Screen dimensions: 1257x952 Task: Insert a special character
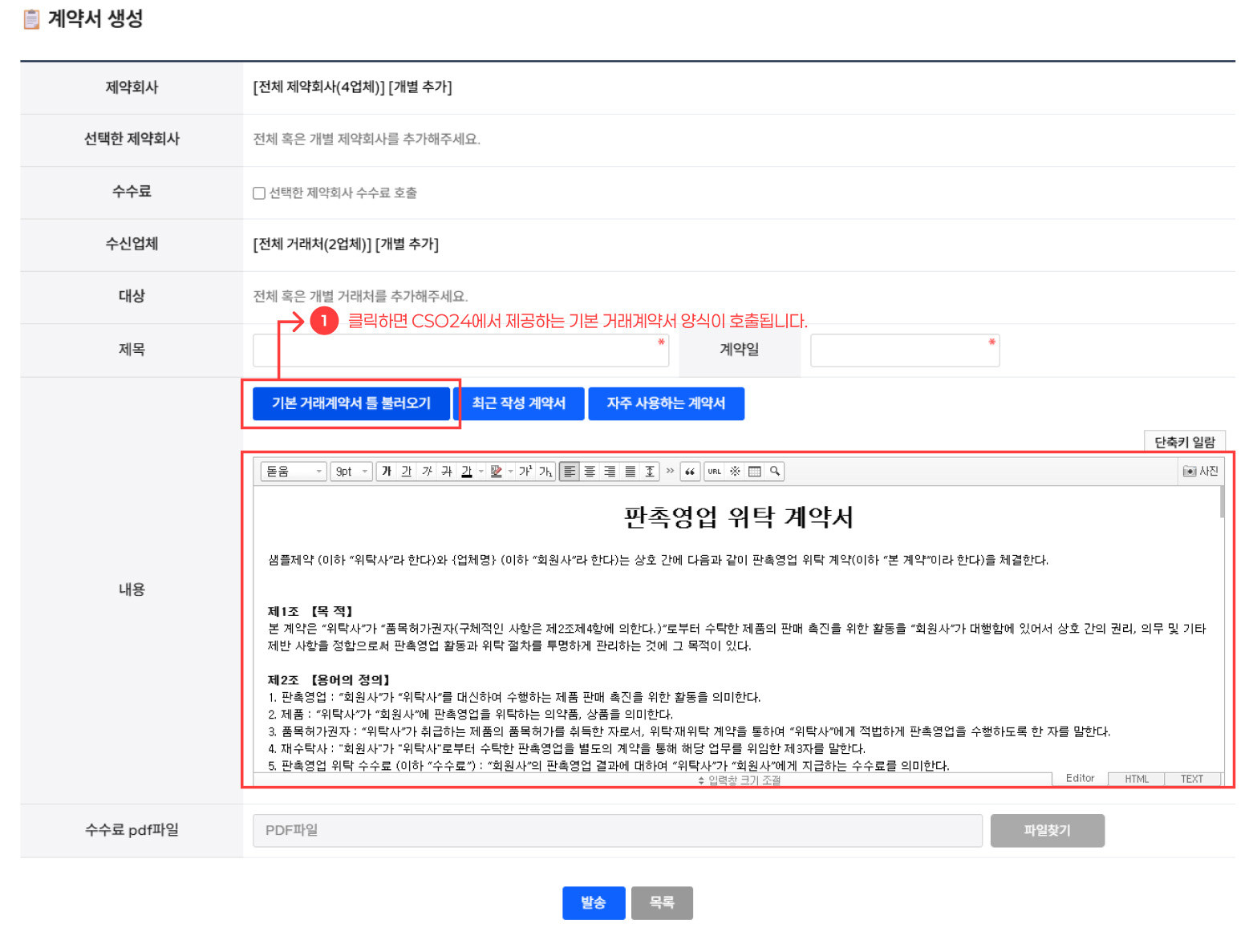click(x=735, y=472)
